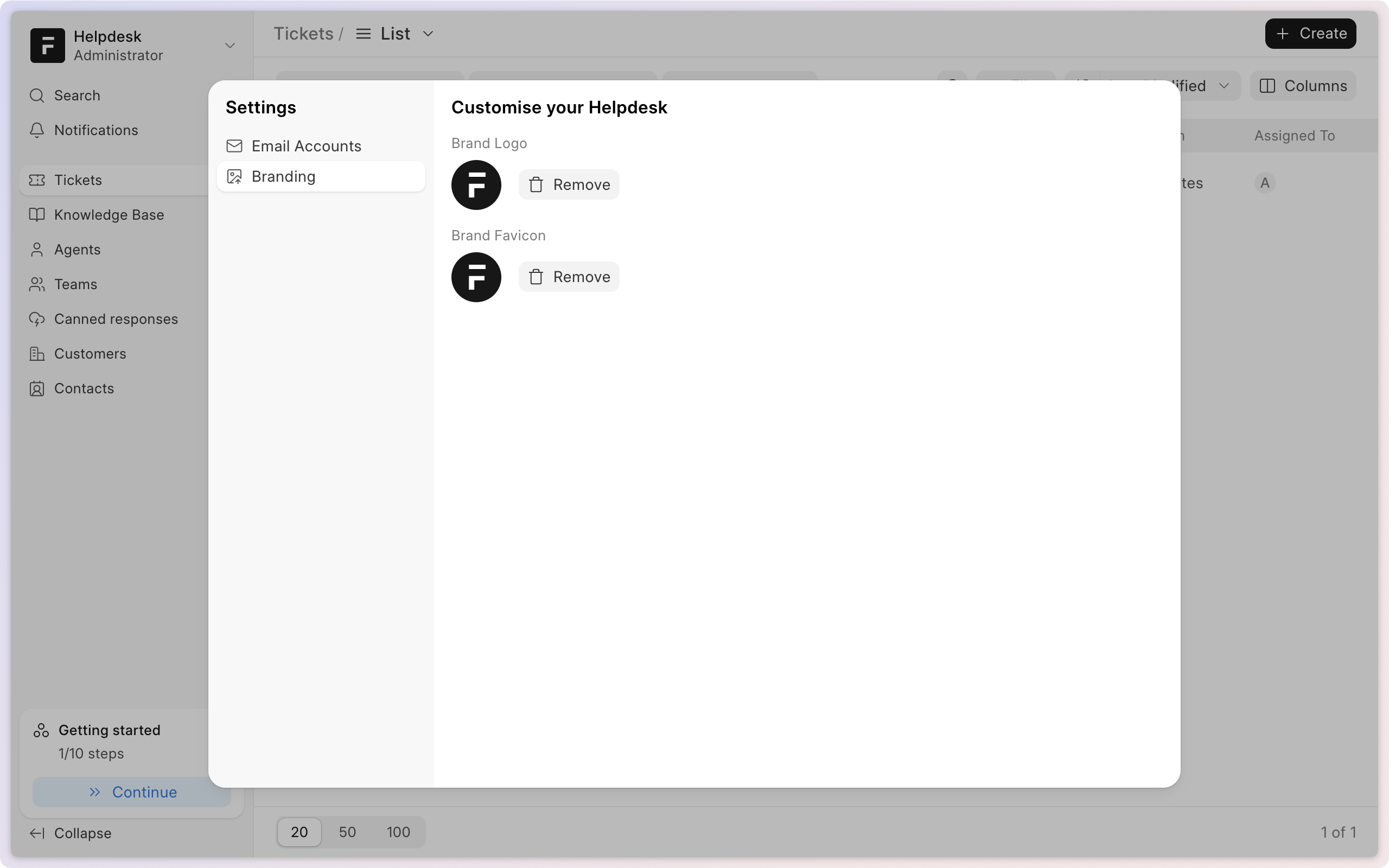The width and height of the screenshot is (1389, 868).
Task: Open the Contacts section icon
Action: pos(37,388)
